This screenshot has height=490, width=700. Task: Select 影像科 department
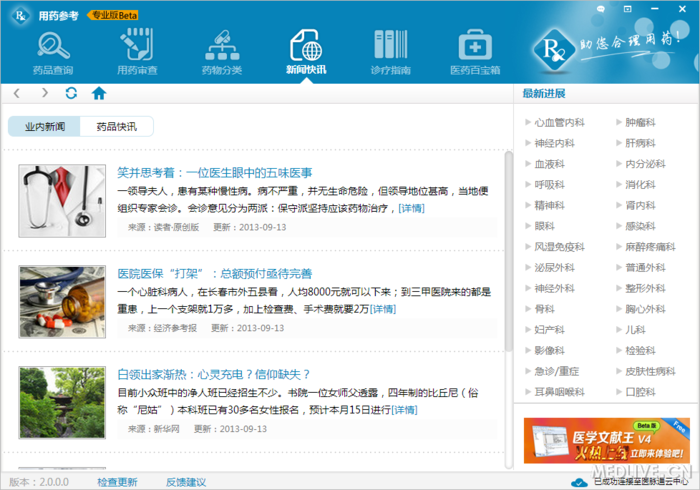pos(545,351)
